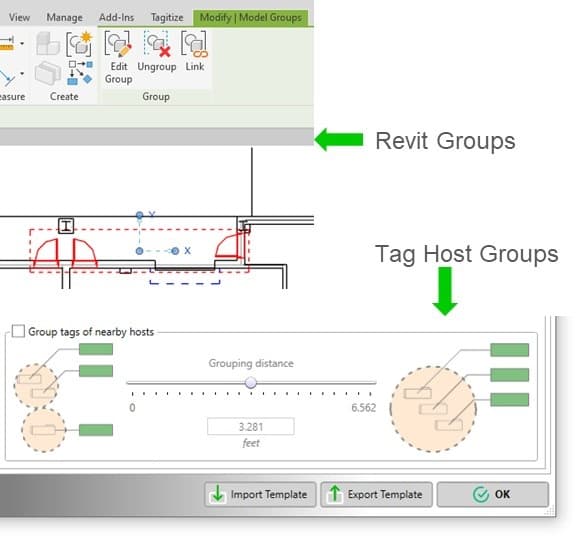This screenshot has width=578, height=540.
Task: Expand the measure tool dropdown arrow
Action: click(x=22, y=74)
